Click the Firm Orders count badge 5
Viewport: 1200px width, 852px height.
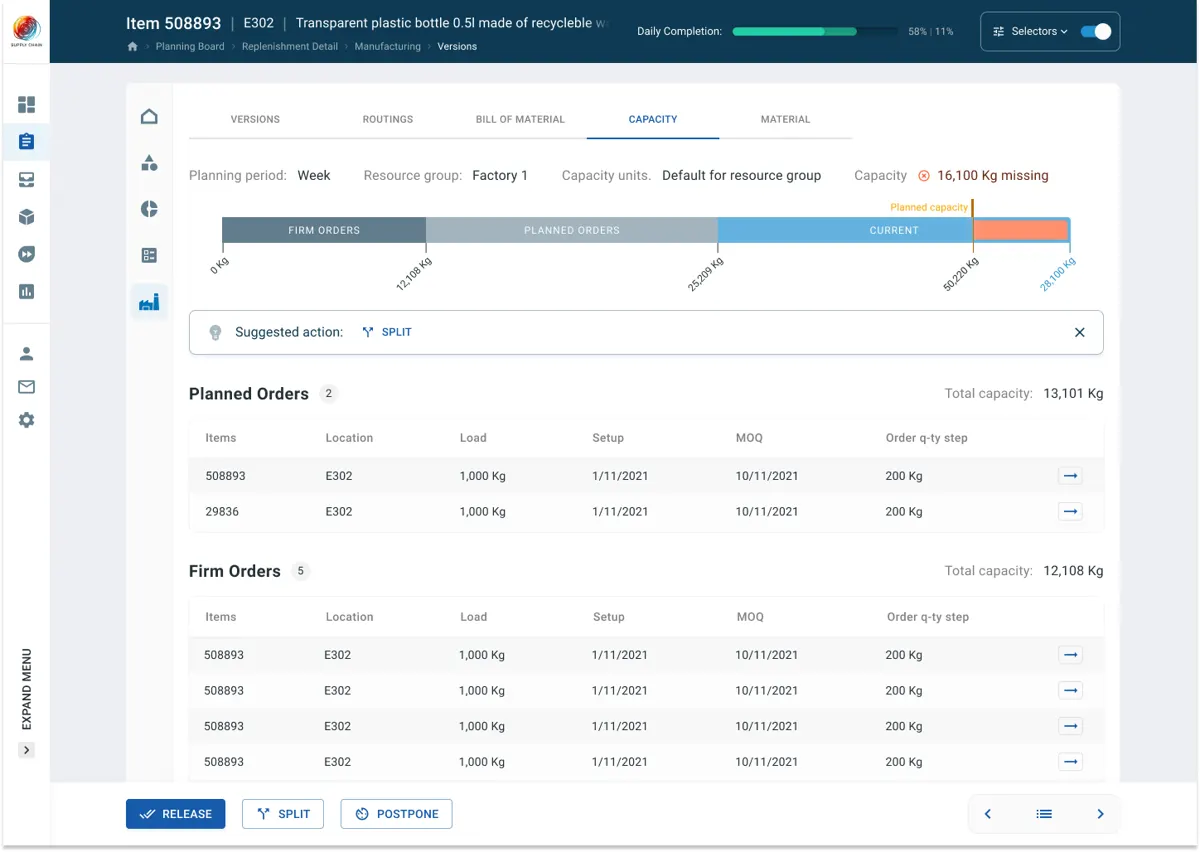(x=301, y=571)
